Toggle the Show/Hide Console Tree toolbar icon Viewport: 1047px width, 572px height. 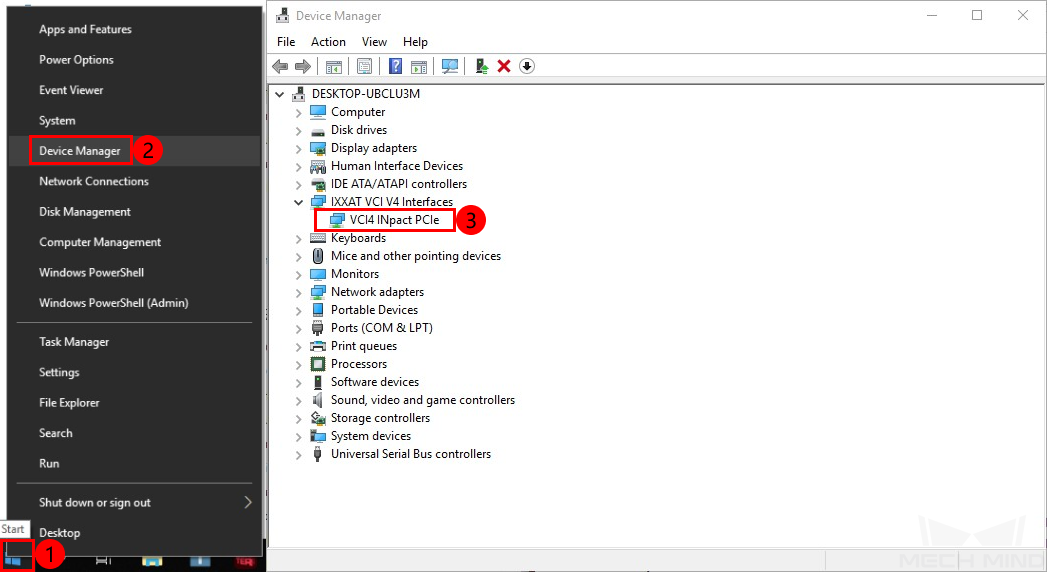[x=334, y=66]
